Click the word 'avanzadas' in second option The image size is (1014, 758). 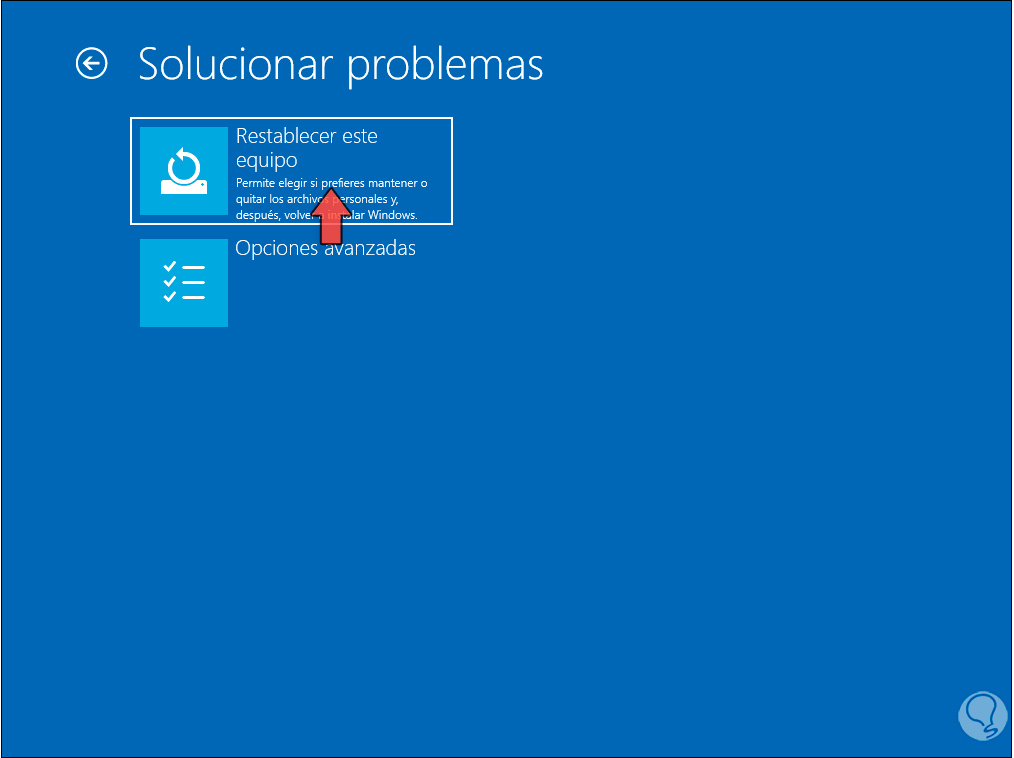coord(370,248)
